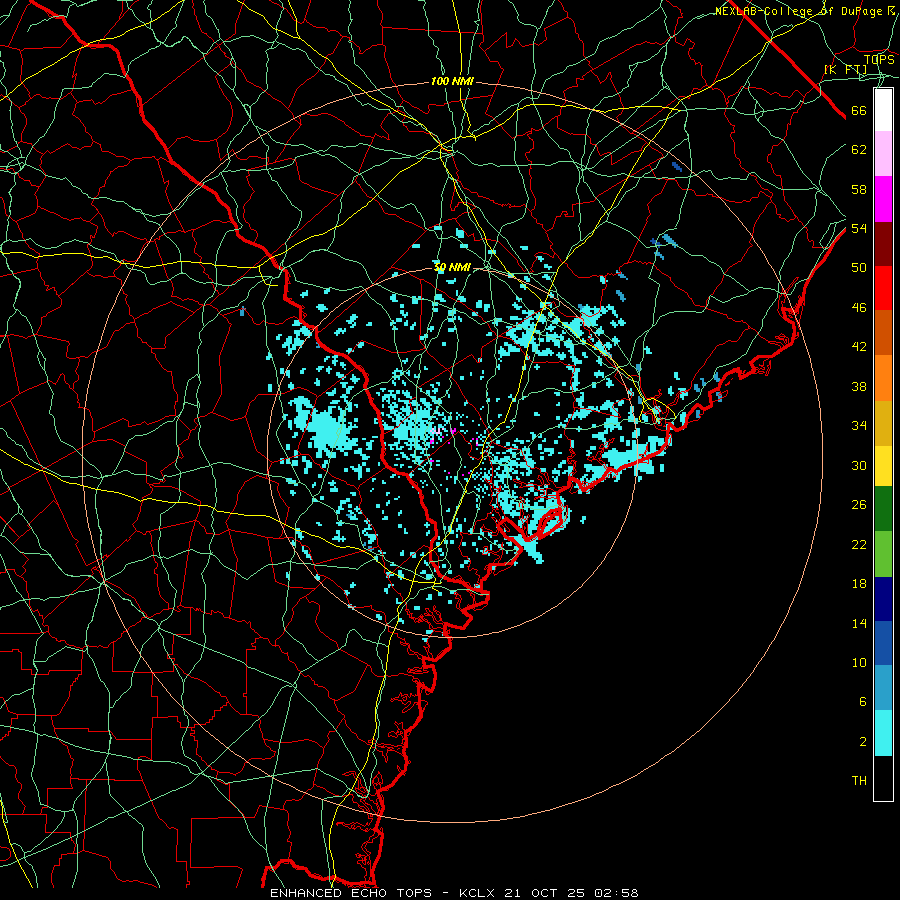This screenshot has width=900, height=900.
Task: Click the legend value '34'
Action: pyautogui.click(x=859, y=426)
